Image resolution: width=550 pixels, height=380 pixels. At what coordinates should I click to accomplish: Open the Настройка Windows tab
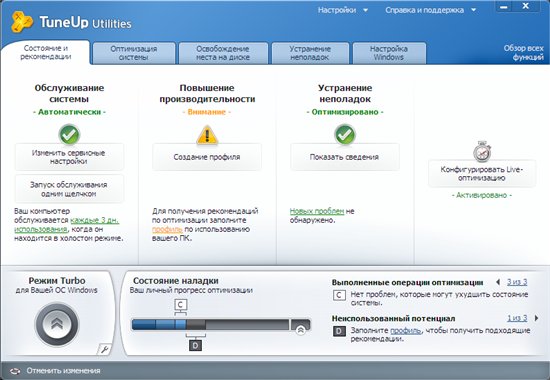point(389,53)
